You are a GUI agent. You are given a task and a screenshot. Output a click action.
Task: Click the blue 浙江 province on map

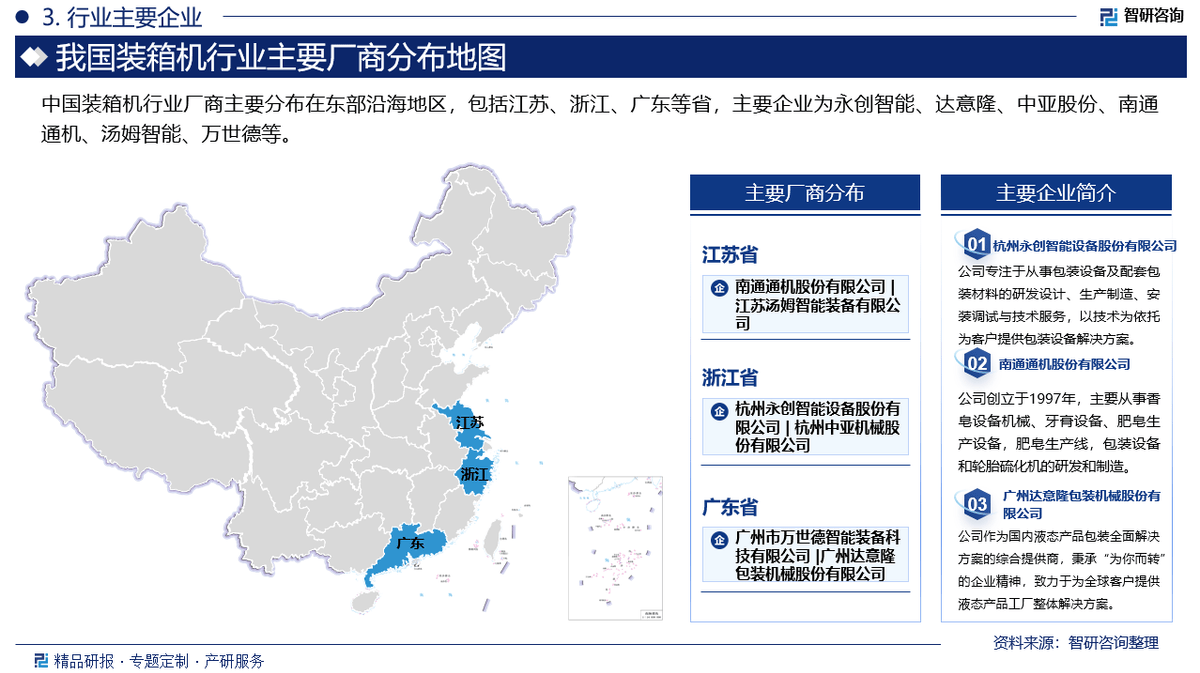[474, 474]
